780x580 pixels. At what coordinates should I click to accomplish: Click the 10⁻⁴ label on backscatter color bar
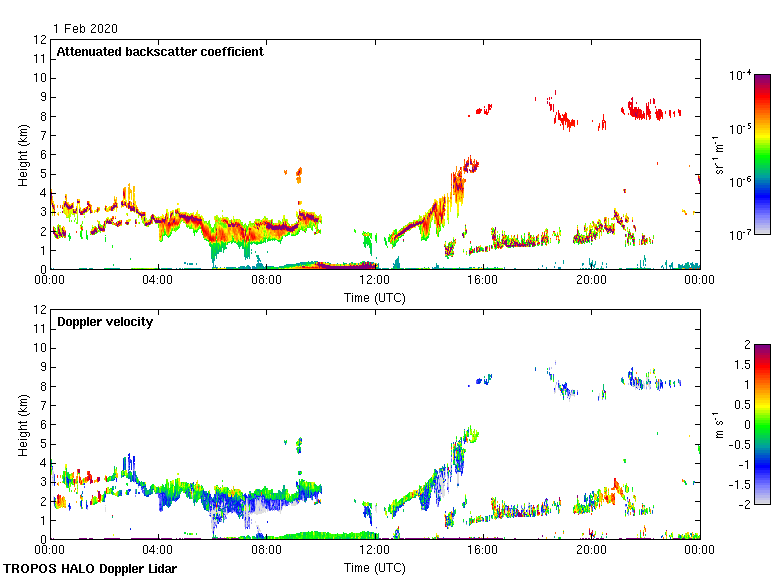point(741,76)
